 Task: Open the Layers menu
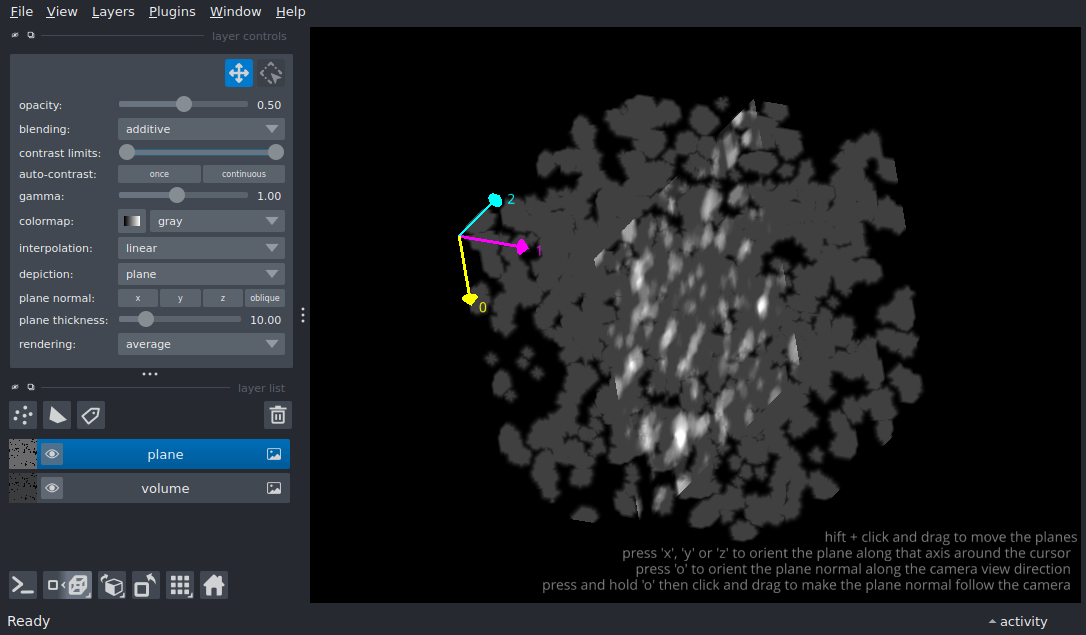coord(113,12)
